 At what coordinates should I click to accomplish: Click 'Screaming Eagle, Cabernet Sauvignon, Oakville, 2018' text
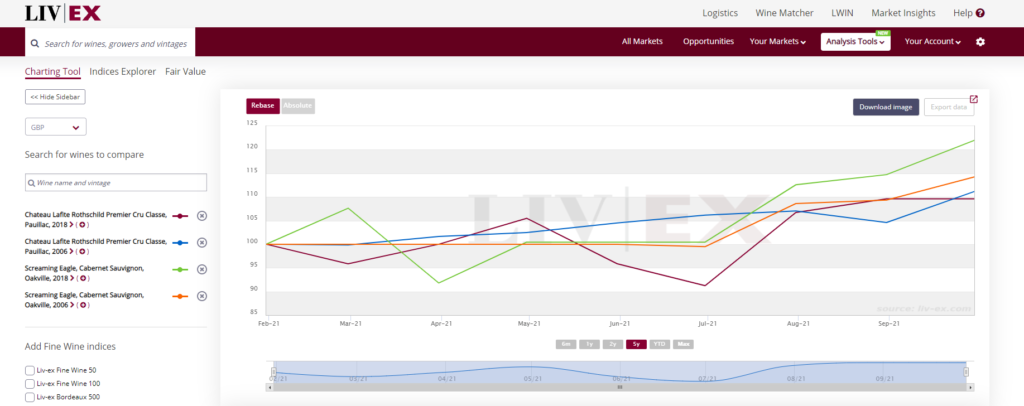84,273
